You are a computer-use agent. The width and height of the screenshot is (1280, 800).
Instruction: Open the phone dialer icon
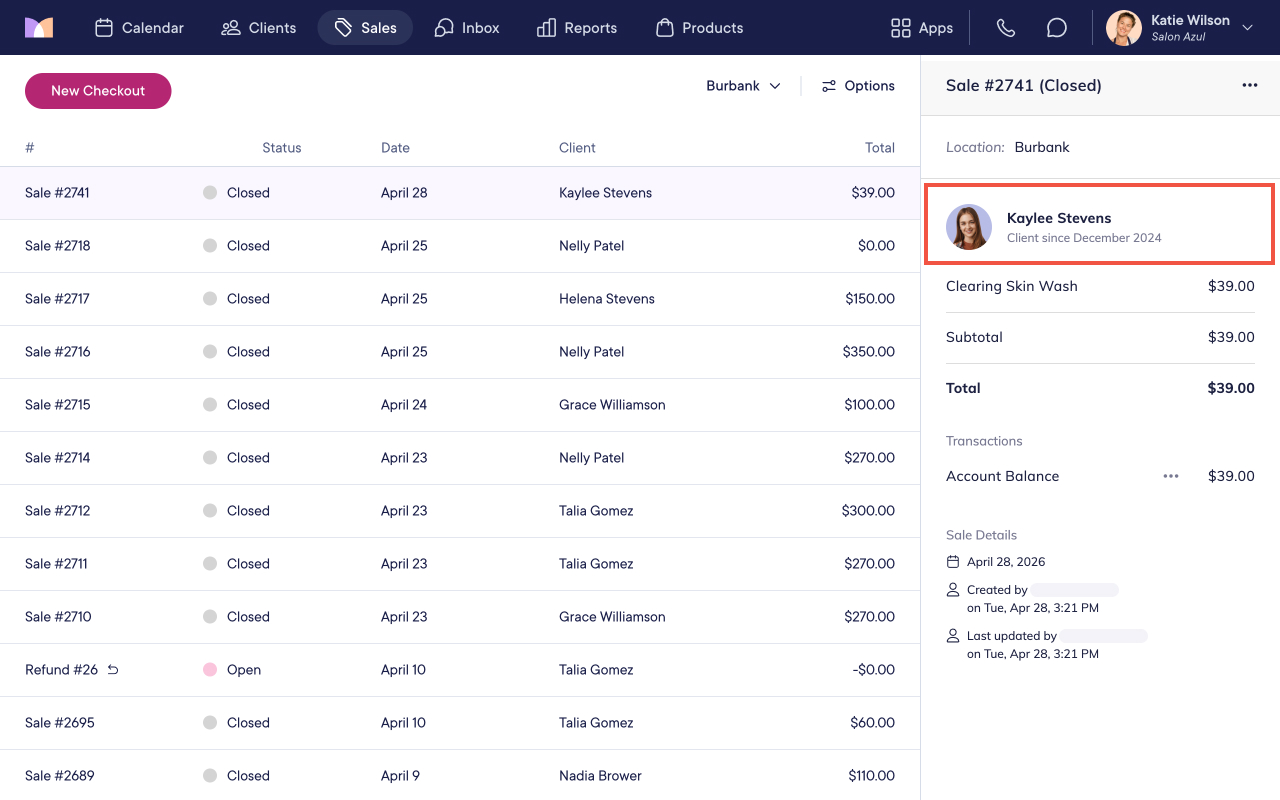1006,28
